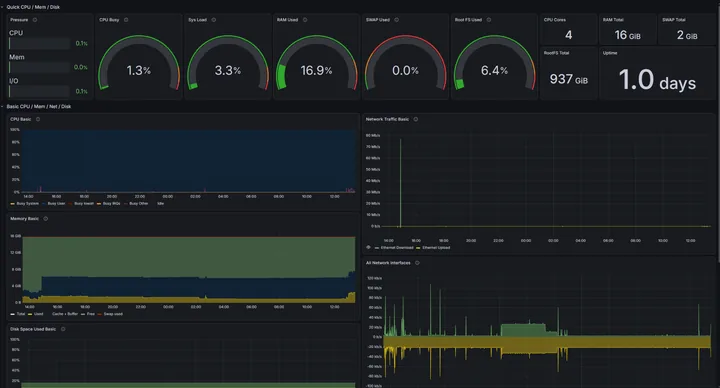Click the Uptime panel title
The height and width of the screenshot is (388, 720).
point(610,53)
